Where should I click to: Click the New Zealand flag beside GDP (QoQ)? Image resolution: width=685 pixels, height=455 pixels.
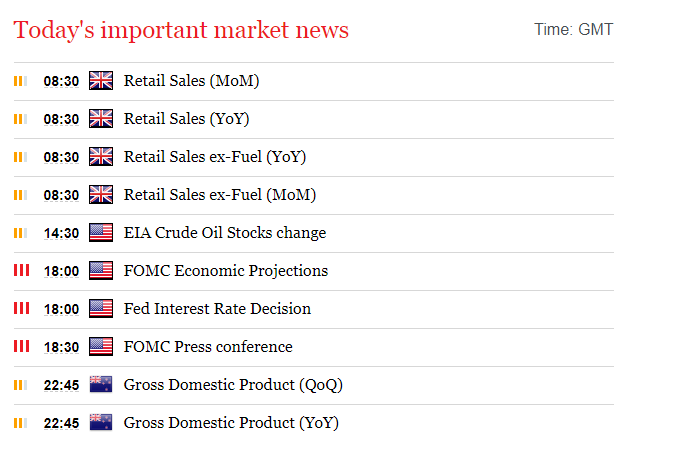(x=101, y=385)
